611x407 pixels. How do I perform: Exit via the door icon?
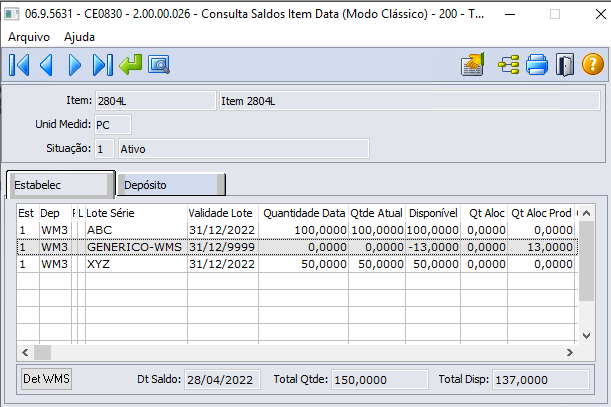click(565, 65)
